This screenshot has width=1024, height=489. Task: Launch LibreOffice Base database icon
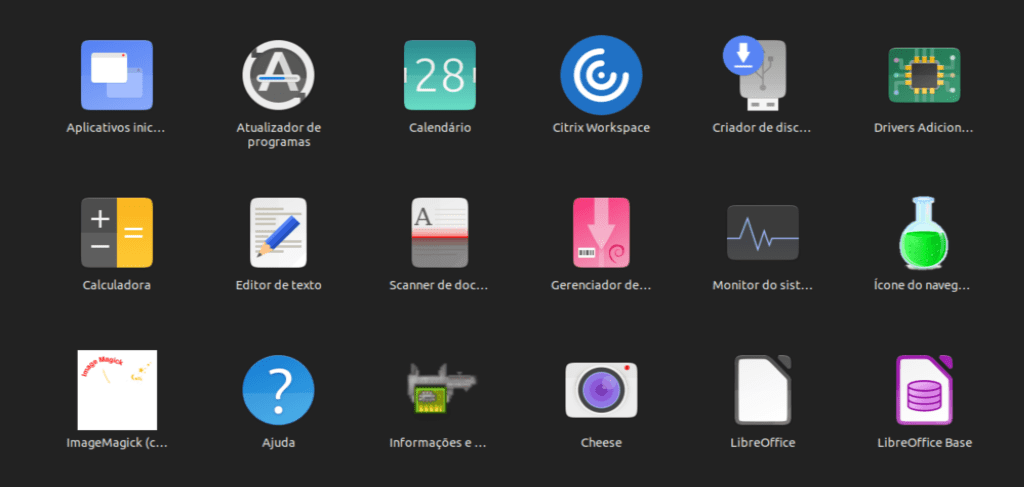(x=924, y=390)
